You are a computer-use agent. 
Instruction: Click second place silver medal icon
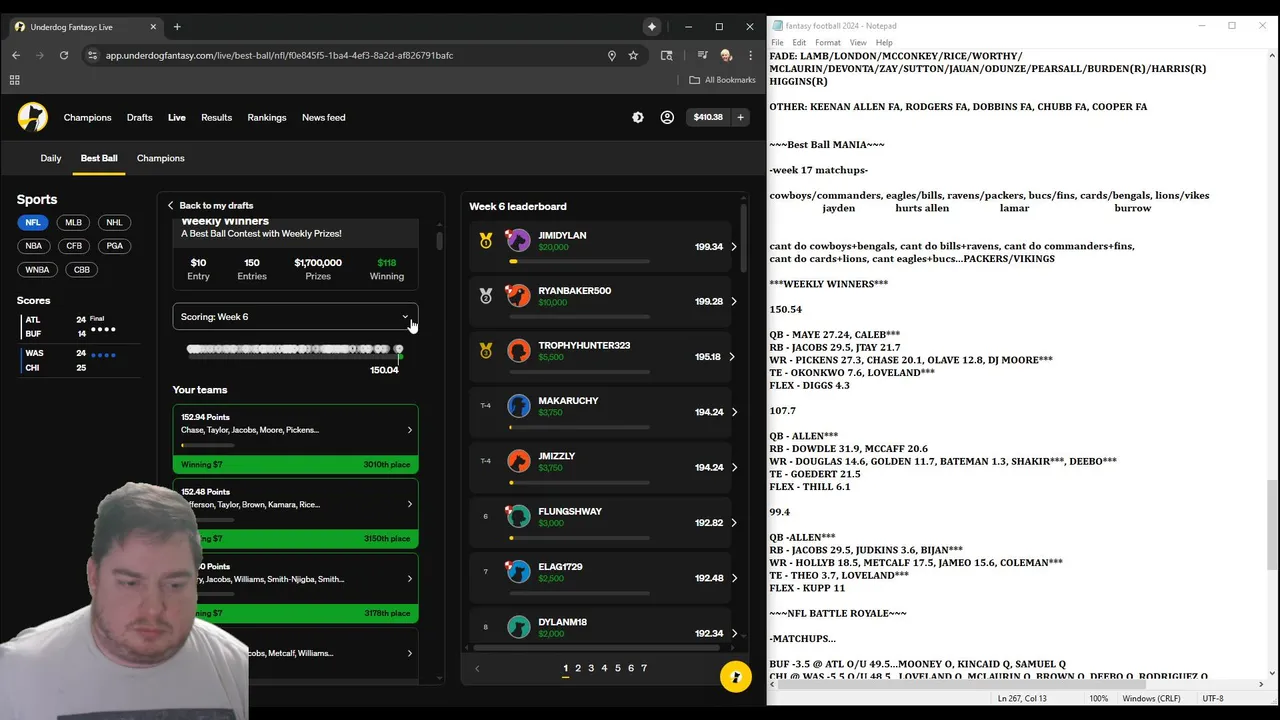coord(486,296)
